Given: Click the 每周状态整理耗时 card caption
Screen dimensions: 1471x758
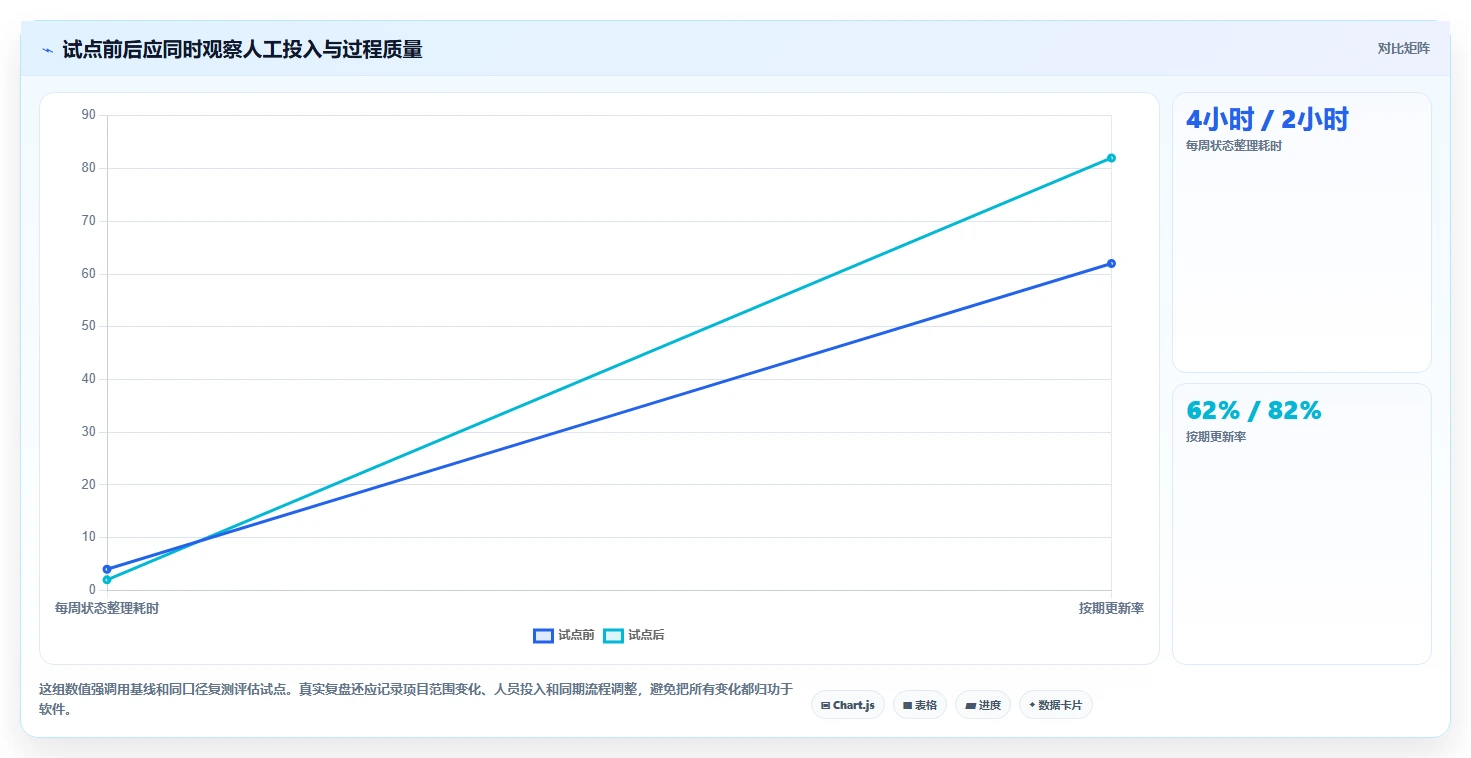Looking at the screenshot, I should (x=1234, y=146).
